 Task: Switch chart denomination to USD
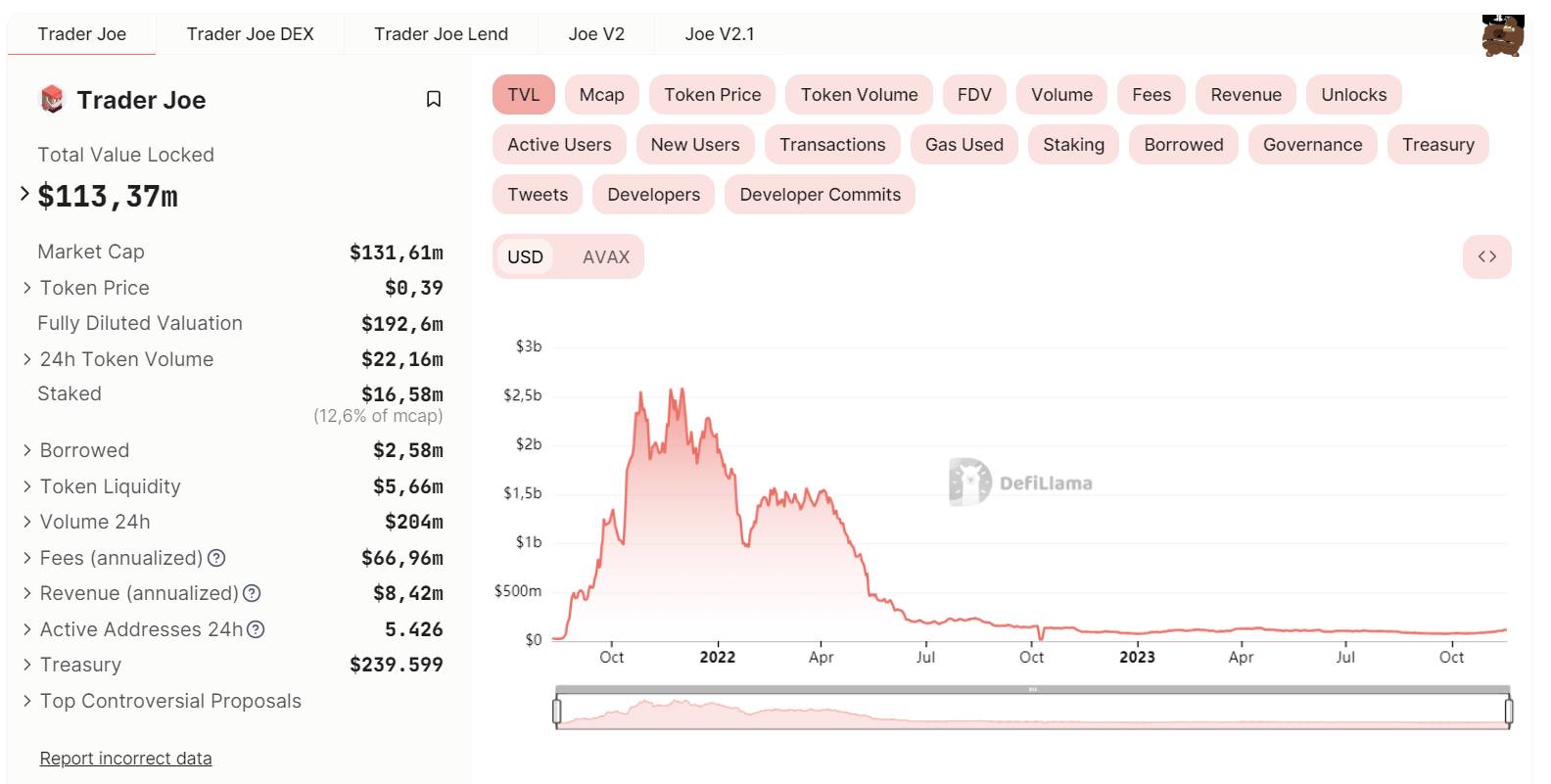(525, 256)
